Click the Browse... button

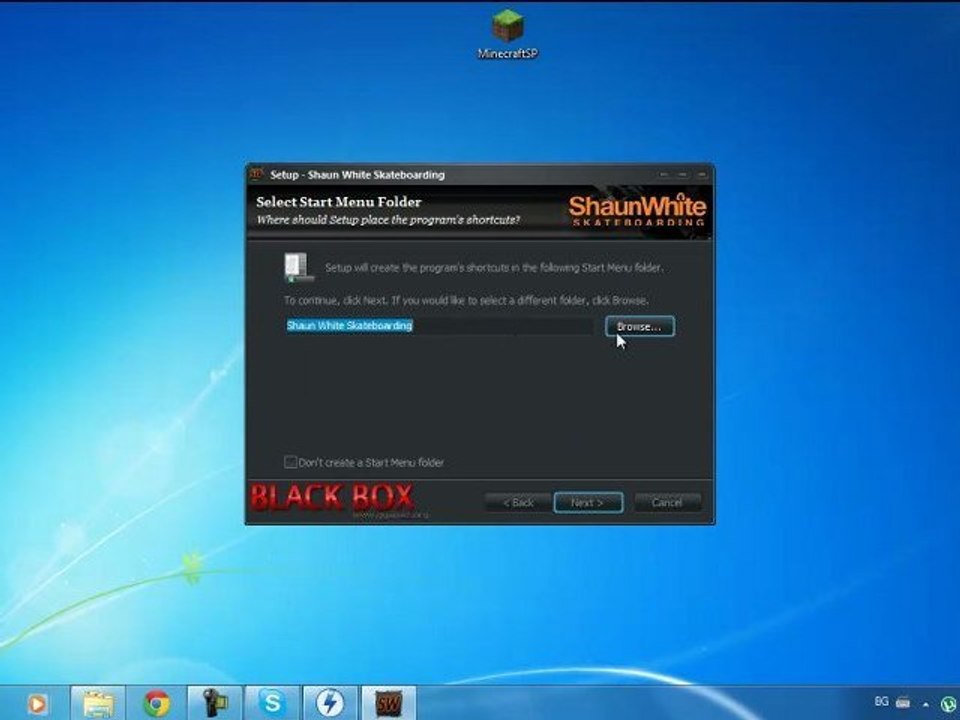(640, 326)
